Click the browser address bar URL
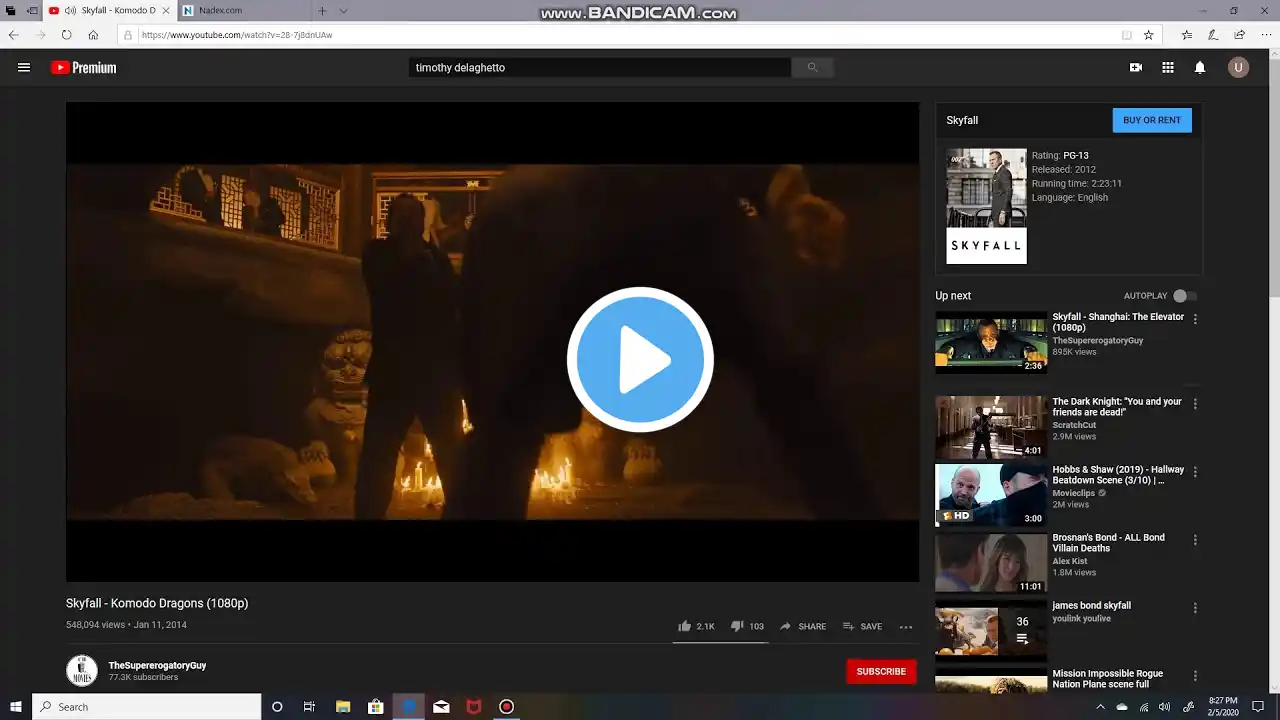The height and width of the screenshot is (720, 1280). coord(237,35)
